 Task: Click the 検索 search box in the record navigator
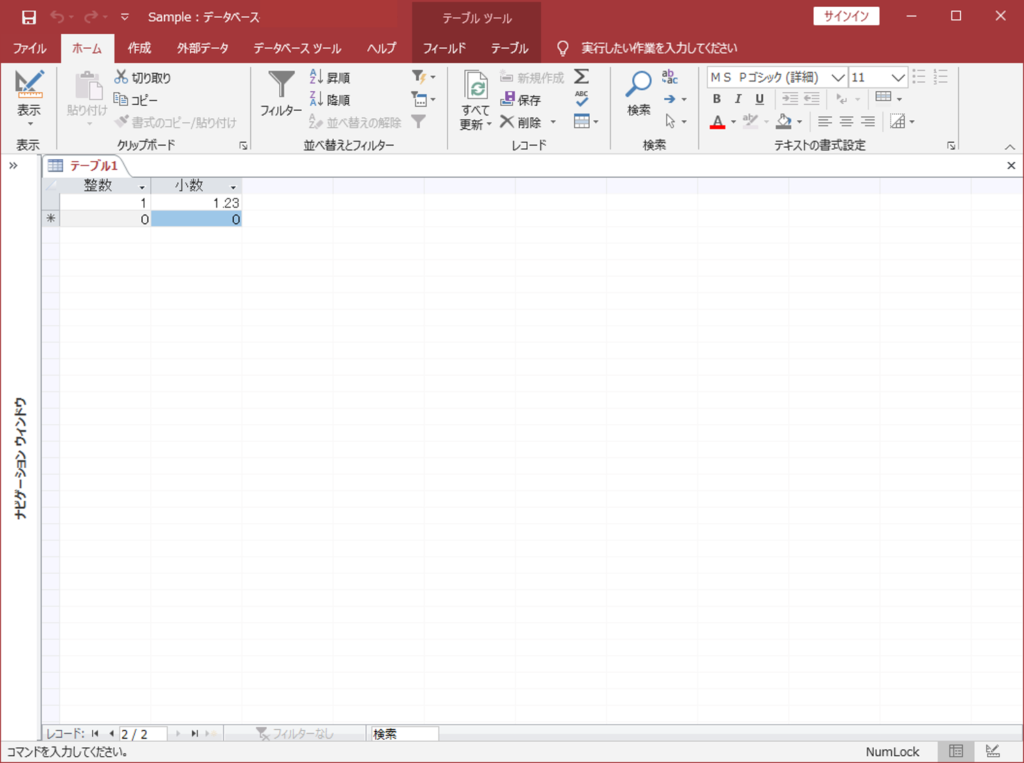pyautogui.click(x=405, y=734)
